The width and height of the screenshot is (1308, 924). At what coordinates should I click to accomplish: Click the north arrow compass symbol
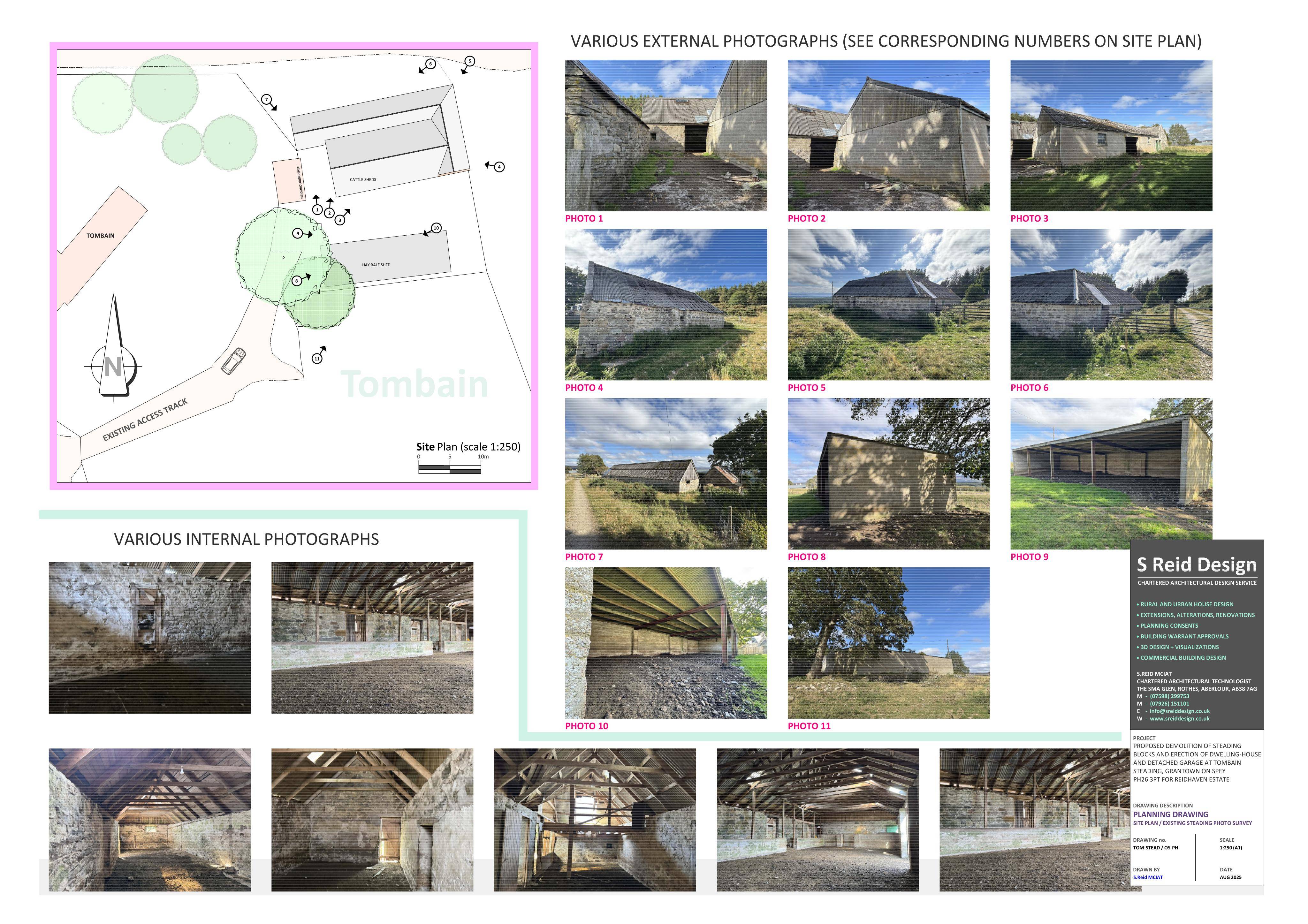pos(113,347)
